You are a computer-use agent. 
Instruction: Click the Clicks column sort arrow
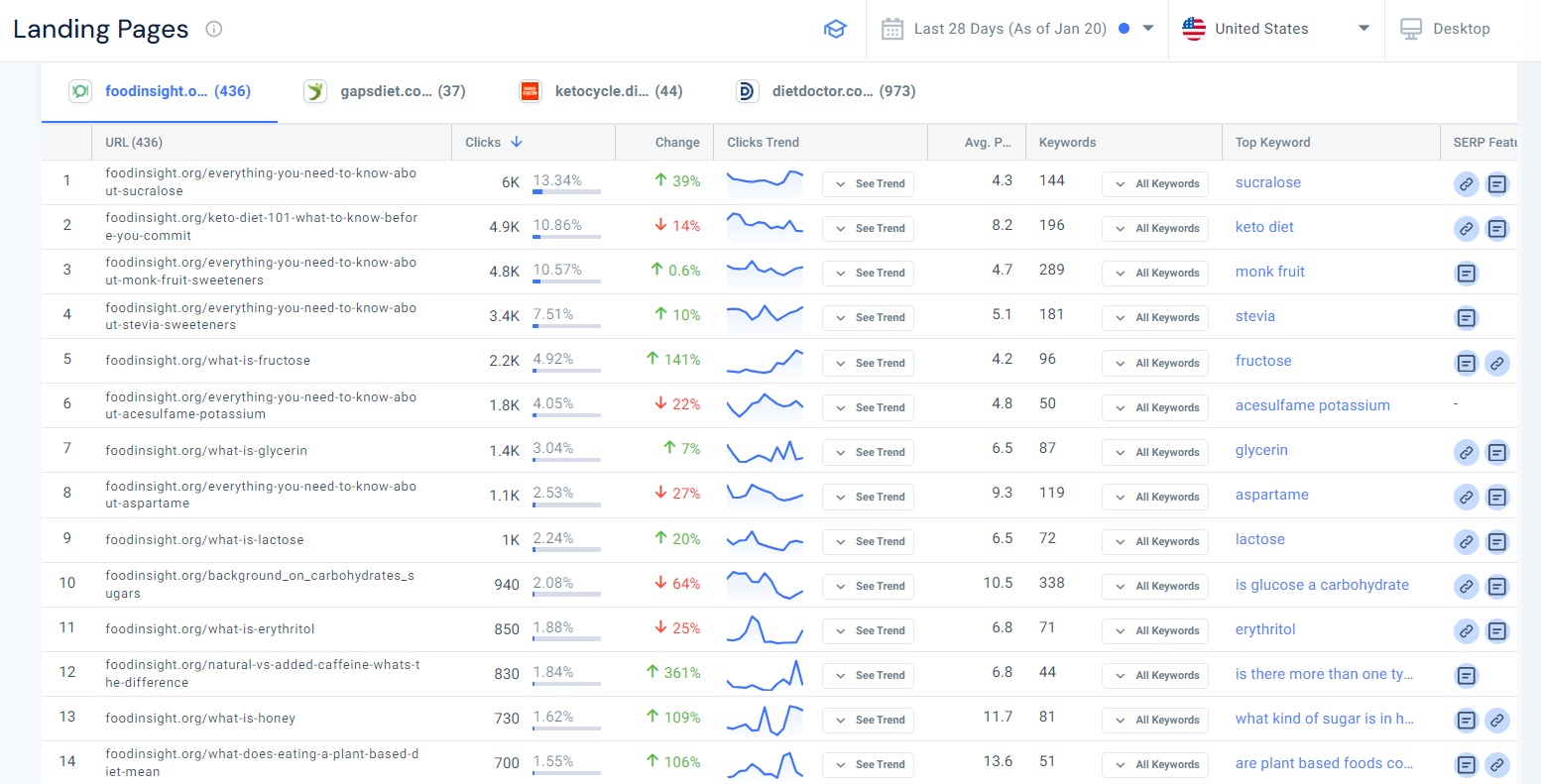(517, 142)
